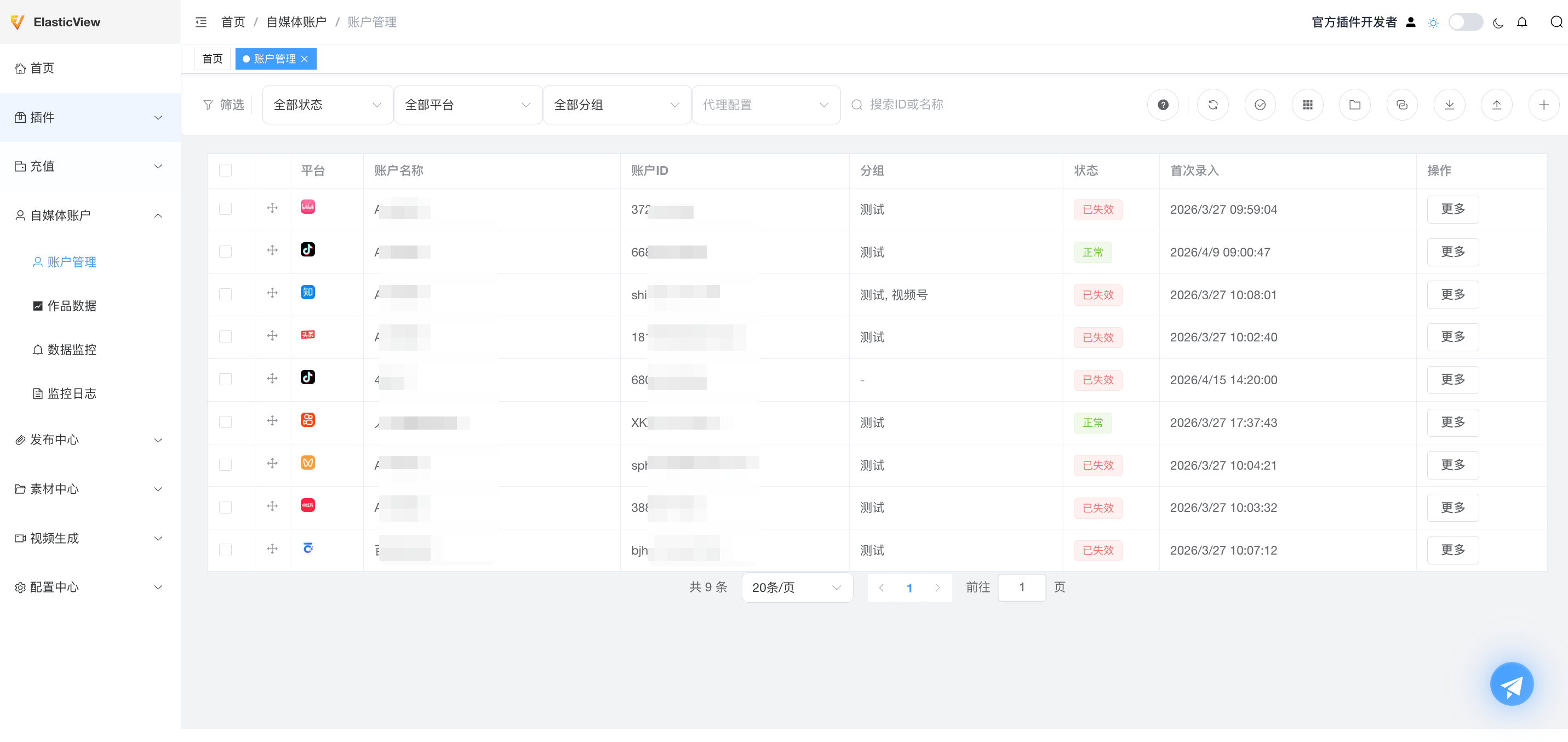
Task: Open the folder management icon
Action: 1355,104
